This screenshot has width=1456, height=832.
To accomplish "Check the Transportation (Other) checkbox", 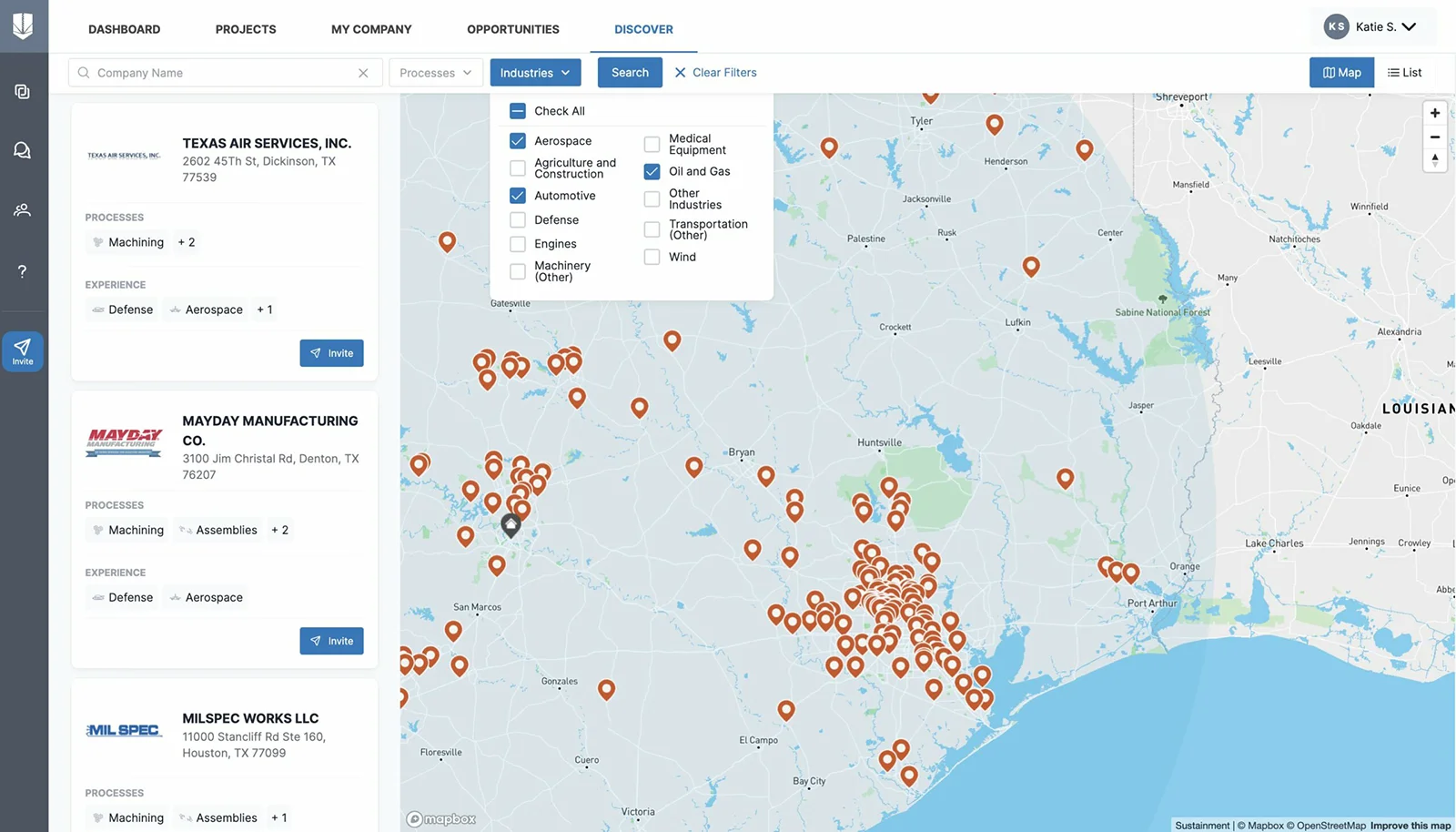I will point(652,229).
